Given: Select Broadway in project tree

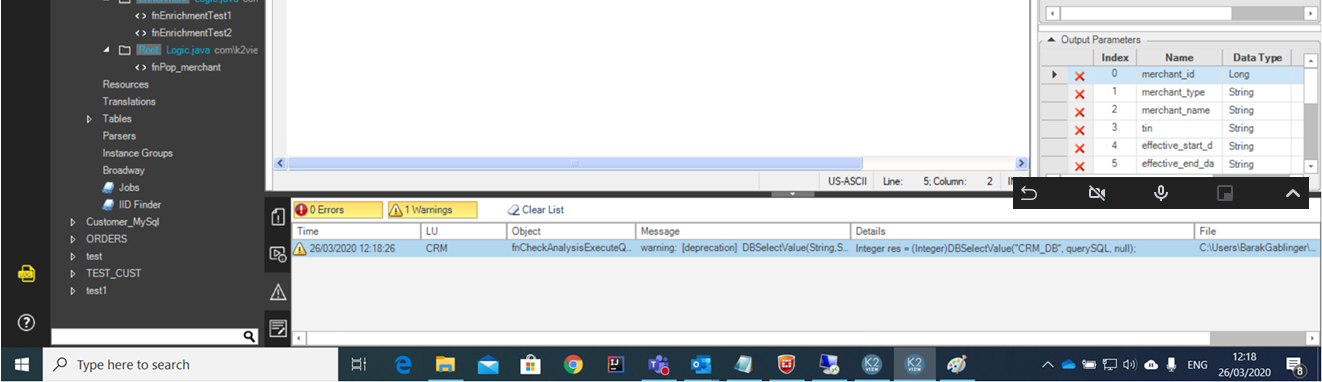Looking at the screenshot, I should 123,170.
